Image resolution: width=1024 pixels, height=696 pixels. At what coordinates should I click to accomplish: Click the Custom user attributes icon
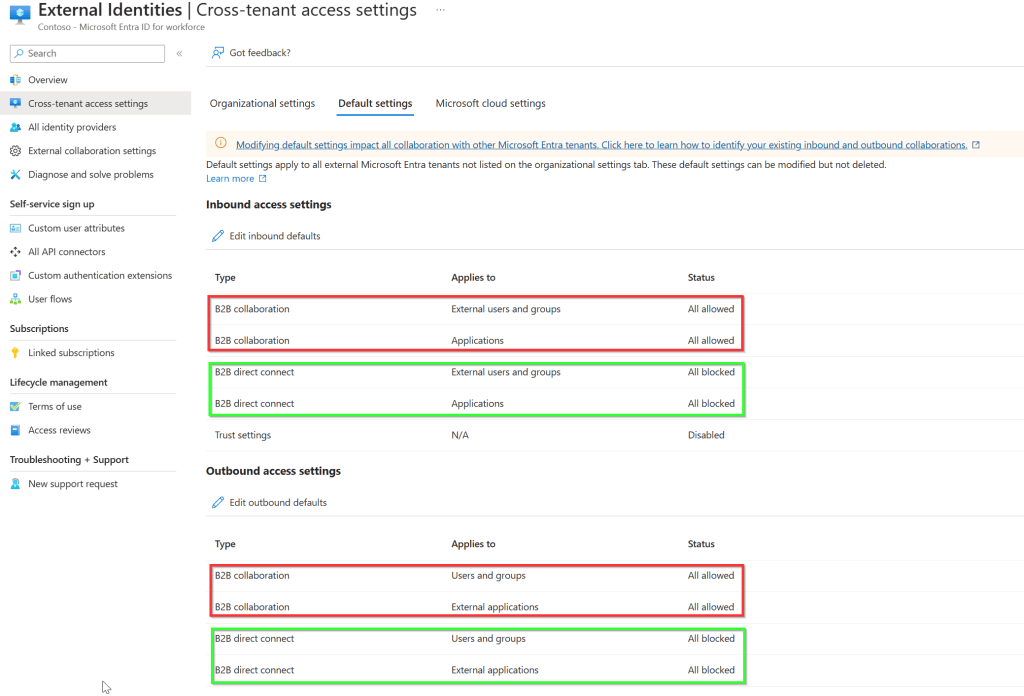pos(15,228)
